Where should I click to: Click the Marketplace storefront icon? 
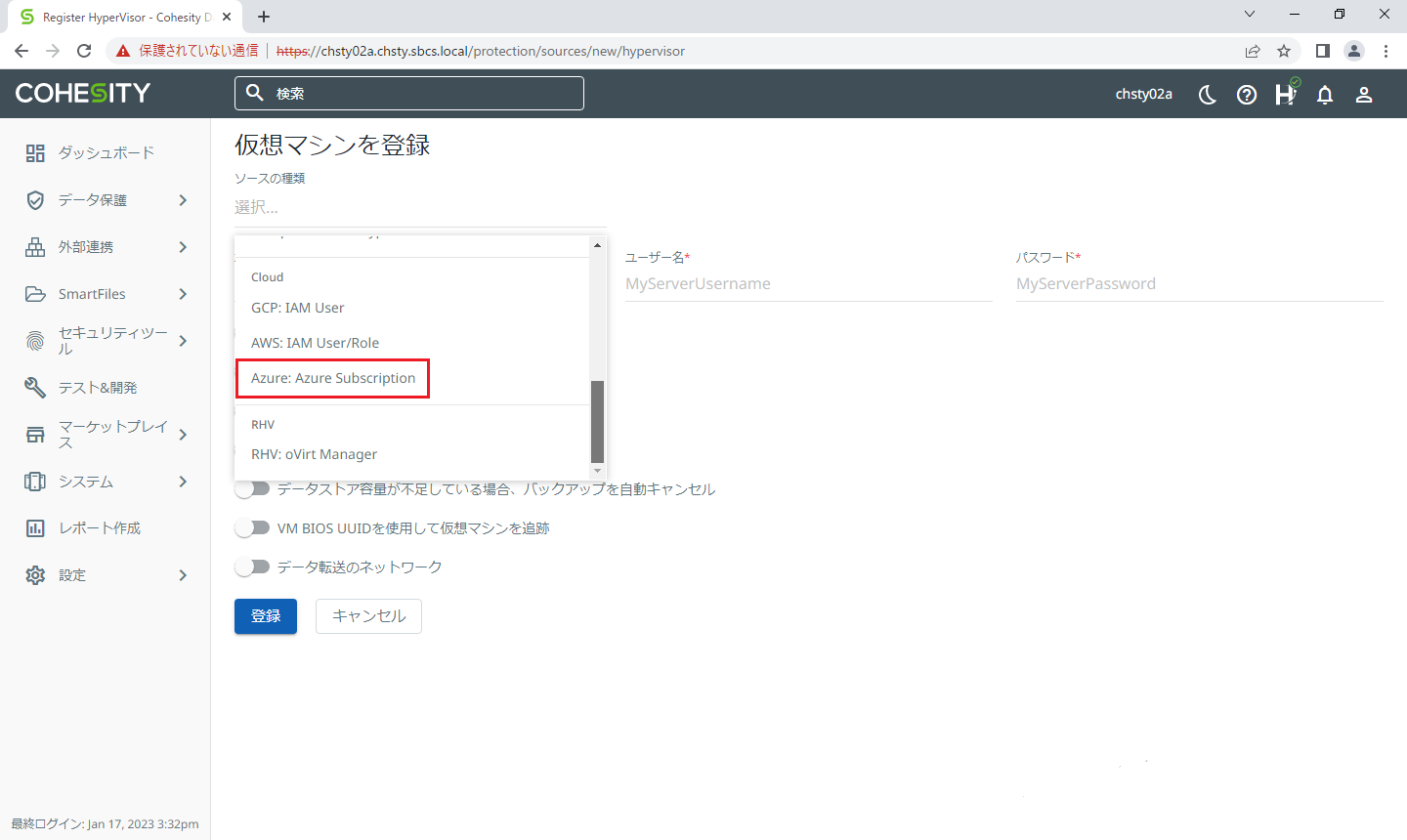[35, 435]
